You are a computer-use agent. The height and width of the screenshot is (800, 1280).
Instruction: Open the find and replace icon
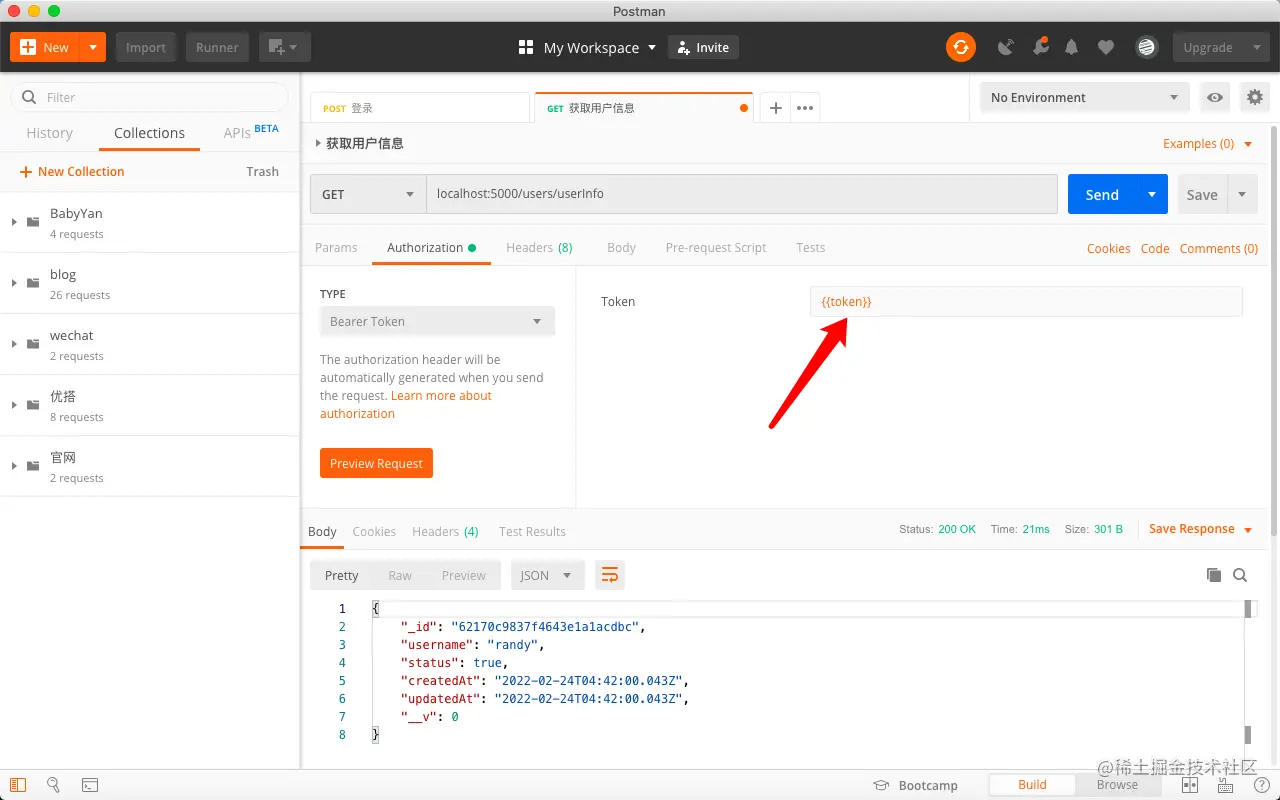(x=54, y=785)
